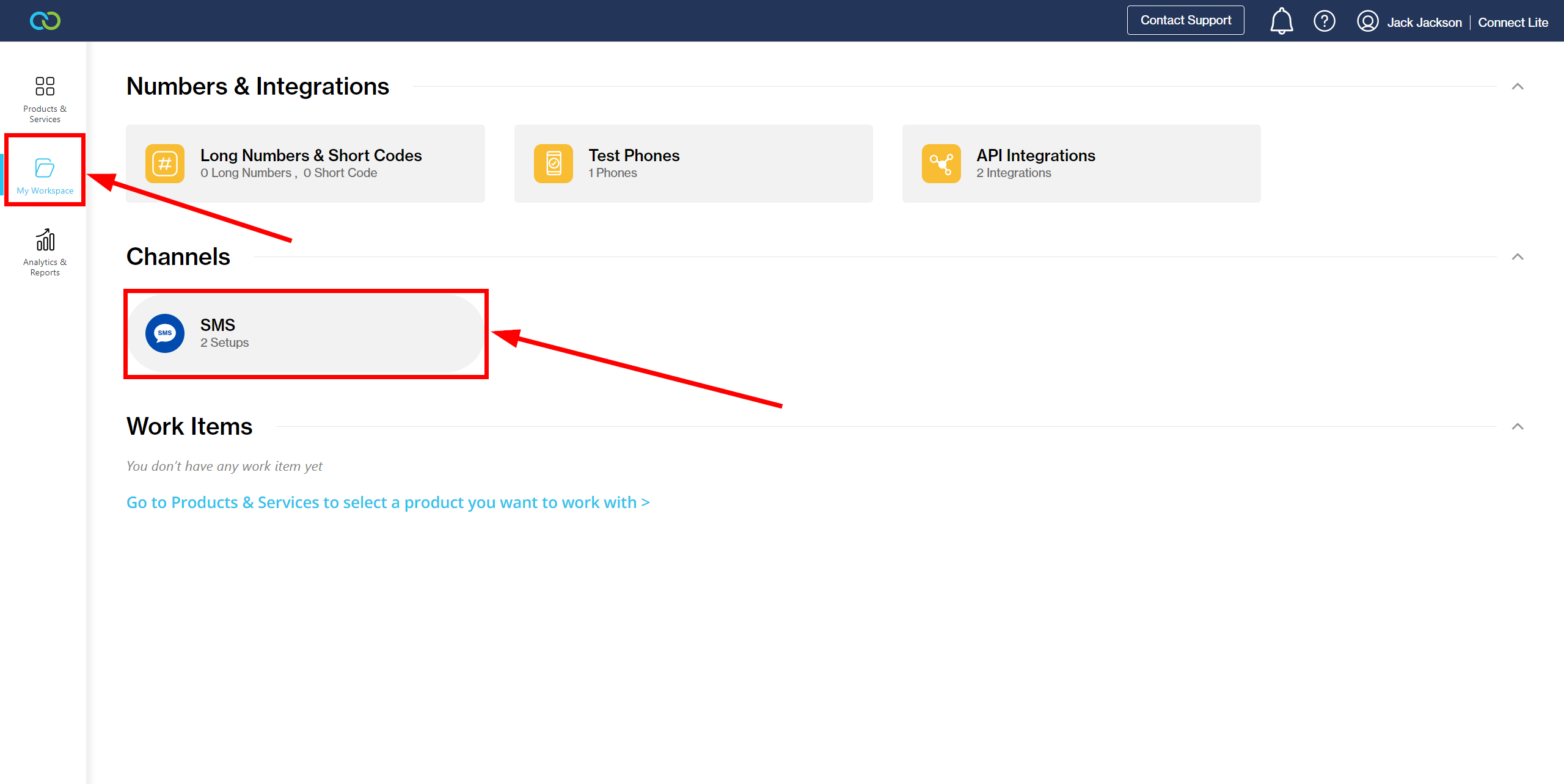Click '0 Long Numbers , 0 Short Code' text
The height and width of the screenshot is (784, 1564).
pos(289,173)
